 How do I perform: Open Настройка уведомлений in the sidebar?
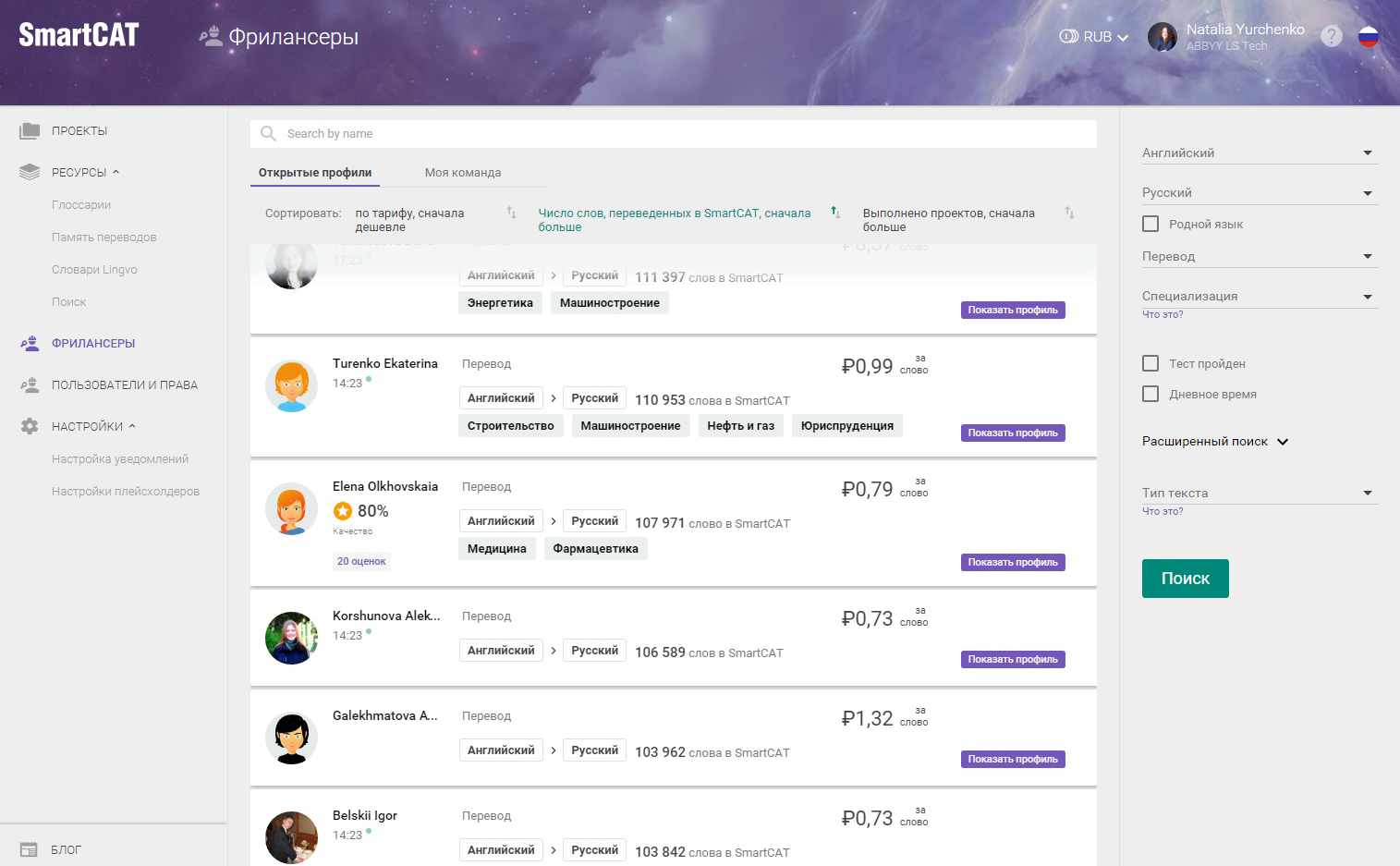(120, 459)
